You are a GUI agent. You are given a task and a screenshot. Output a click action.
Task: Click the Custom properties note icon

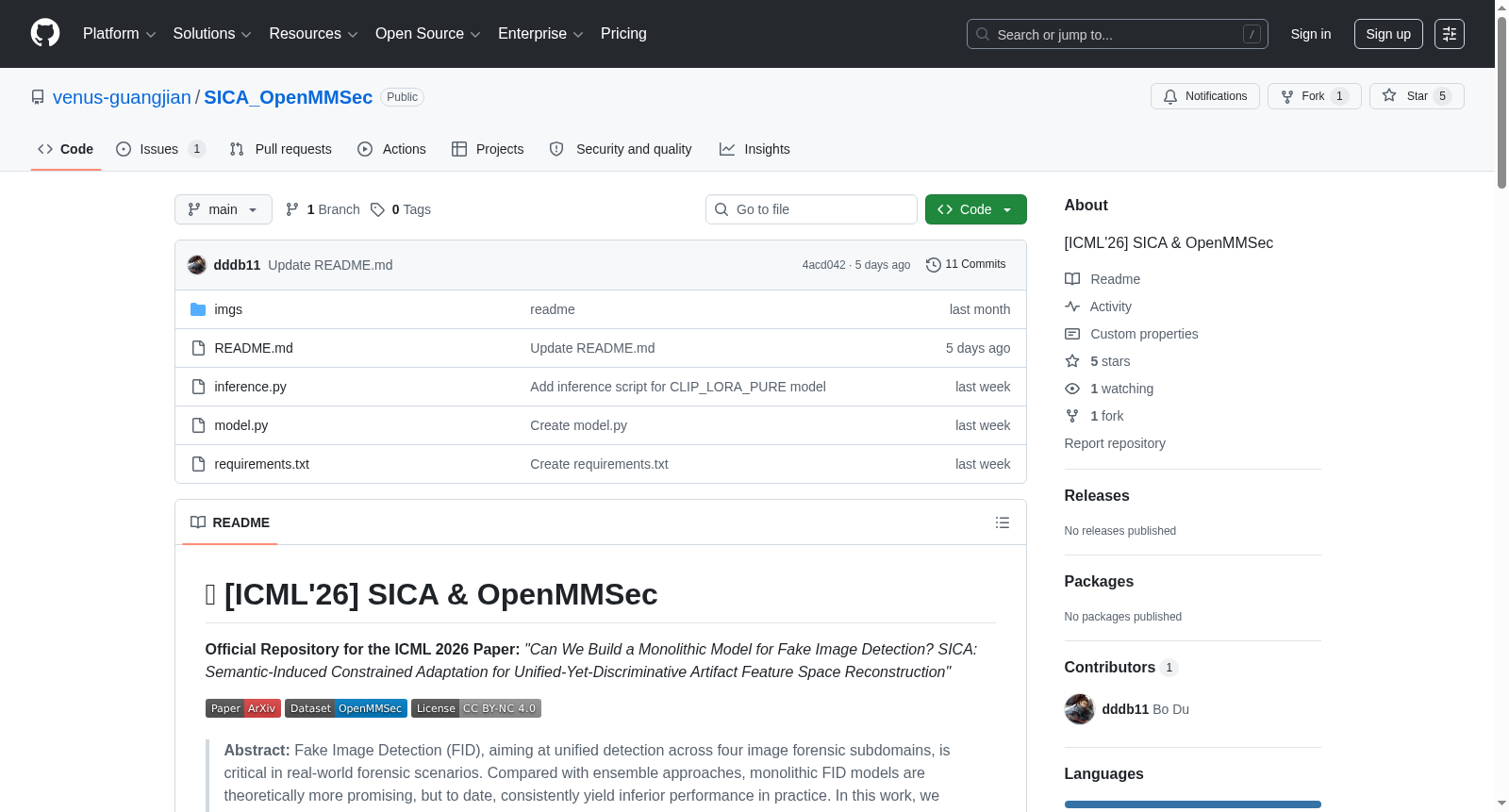tap(1072, 334)
